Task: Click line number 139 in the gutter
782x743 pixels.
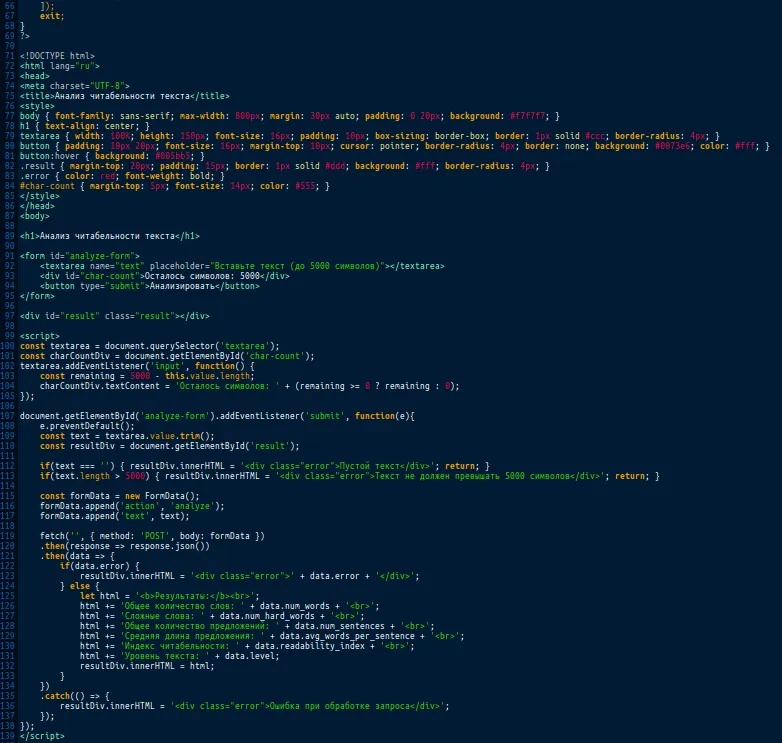Action: (7, 736)
